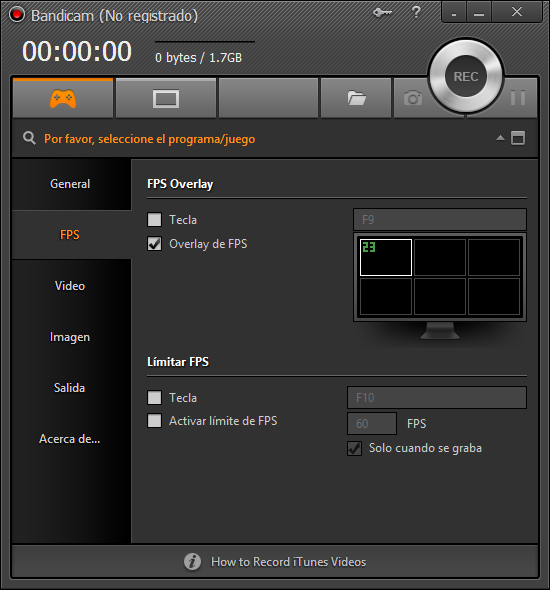Uncheck the Overlay de FPS checkbox
This screenshot has width=550, height=590.
(x=154, y=244)
